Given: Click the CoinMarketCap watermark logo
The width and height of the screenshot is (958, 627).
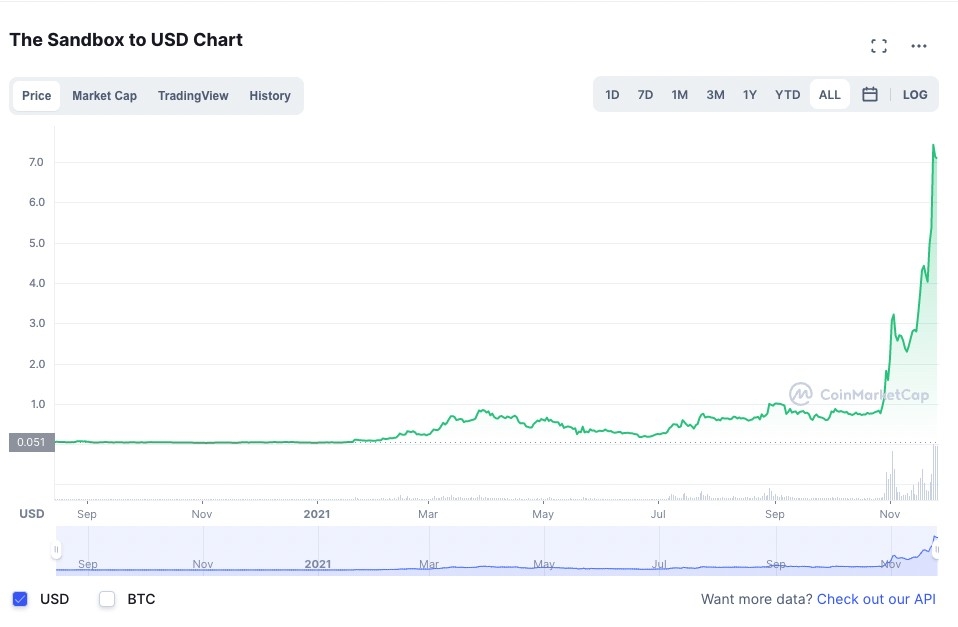Looking at the screenshot, I should [859, 394].
